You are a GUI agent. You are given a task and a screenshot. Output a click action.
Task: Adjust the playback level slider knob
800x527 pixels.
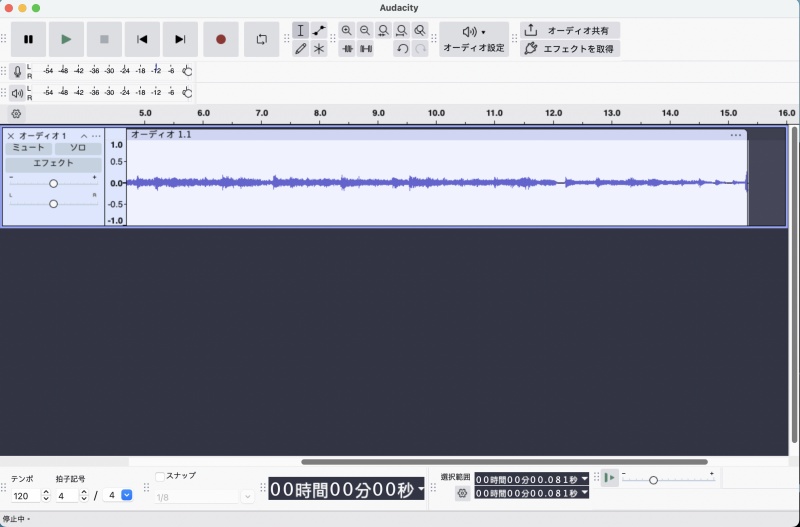tap(188, 93)
